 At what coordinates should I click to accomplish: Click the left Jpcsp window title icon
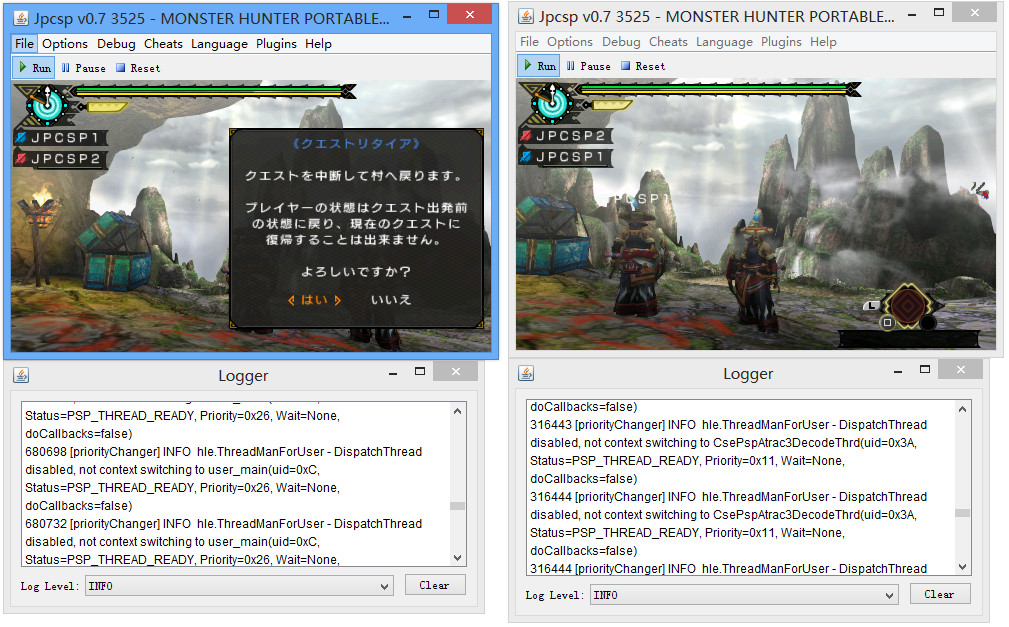pos(21,18)
